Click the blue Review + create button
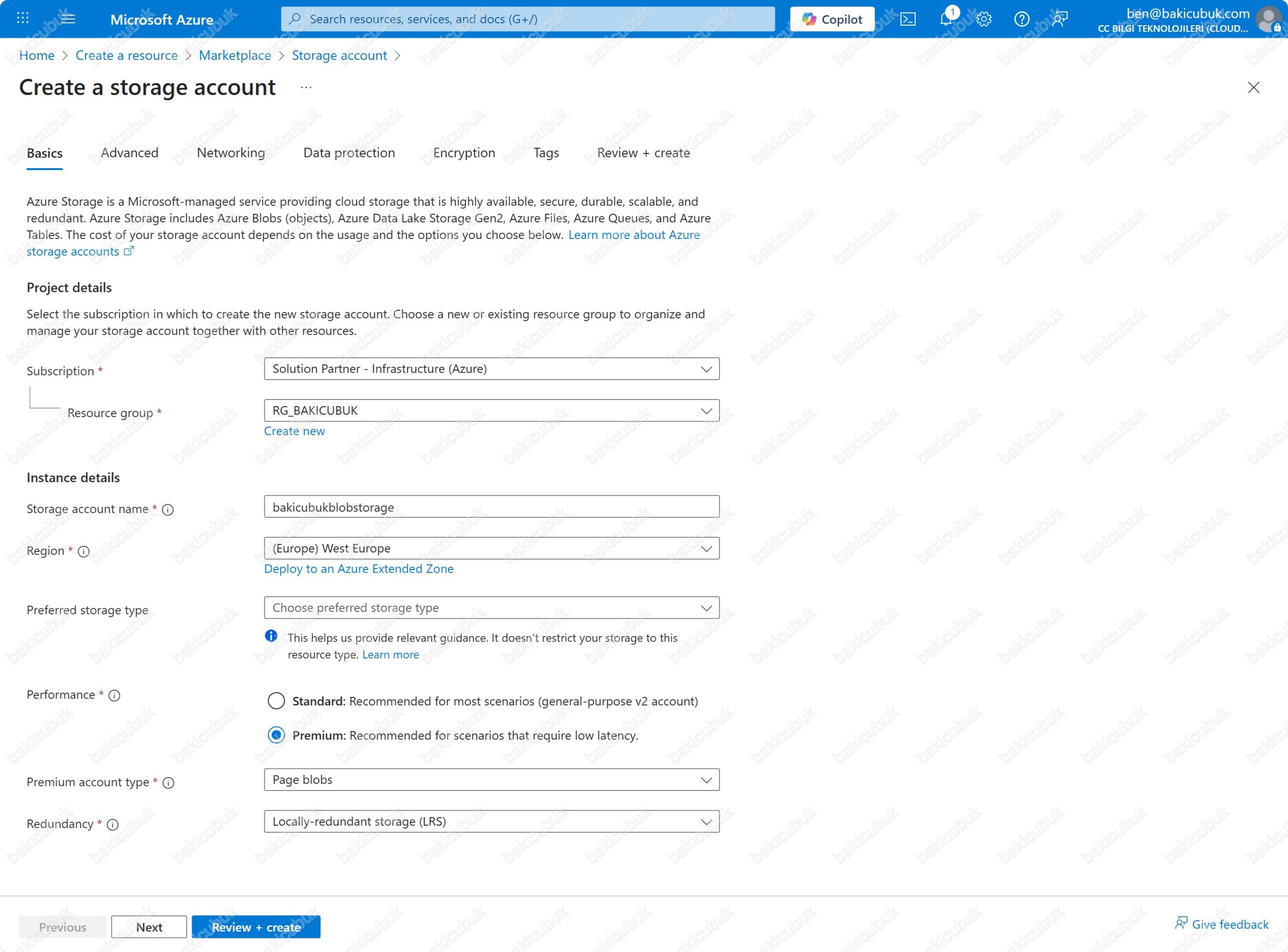 click(x=256, y=927)
